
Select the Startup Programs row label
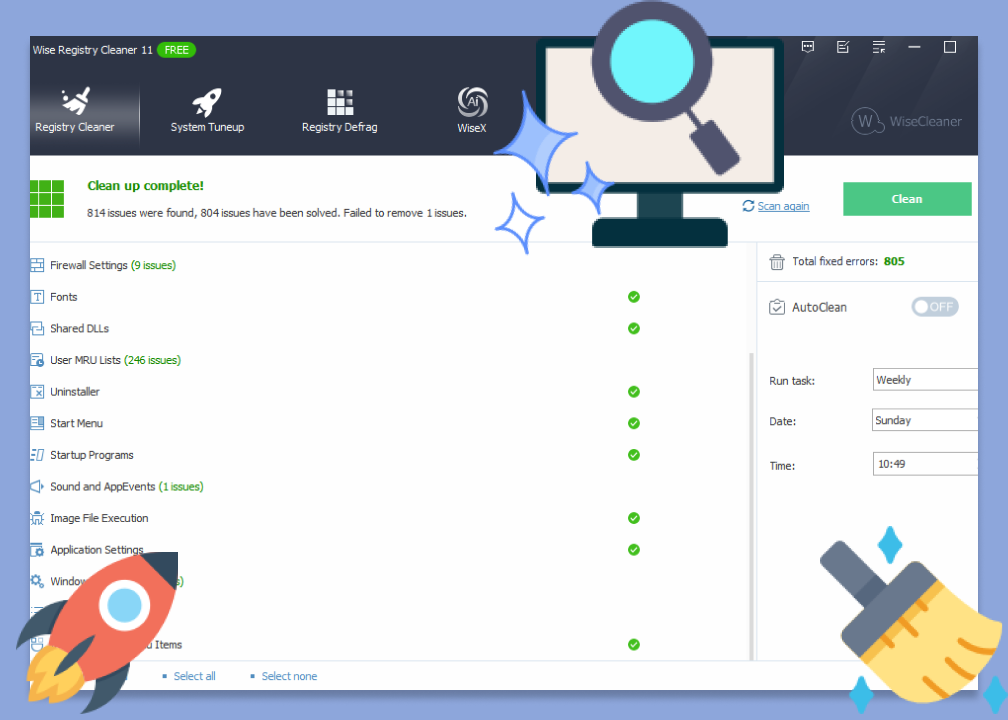coord(92,455)
